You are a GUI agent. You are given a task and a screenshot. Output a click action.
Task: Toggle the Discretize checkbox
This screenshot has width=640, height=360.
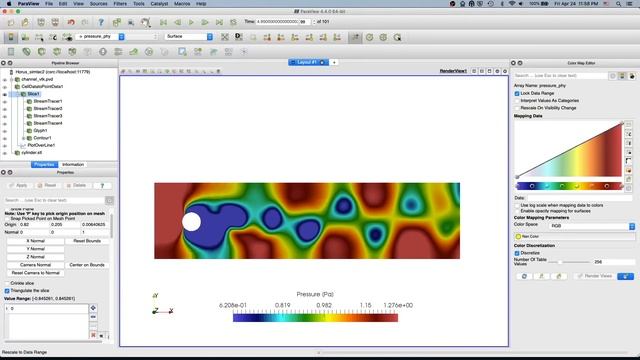pyautogui.click(x=517, y=253)
